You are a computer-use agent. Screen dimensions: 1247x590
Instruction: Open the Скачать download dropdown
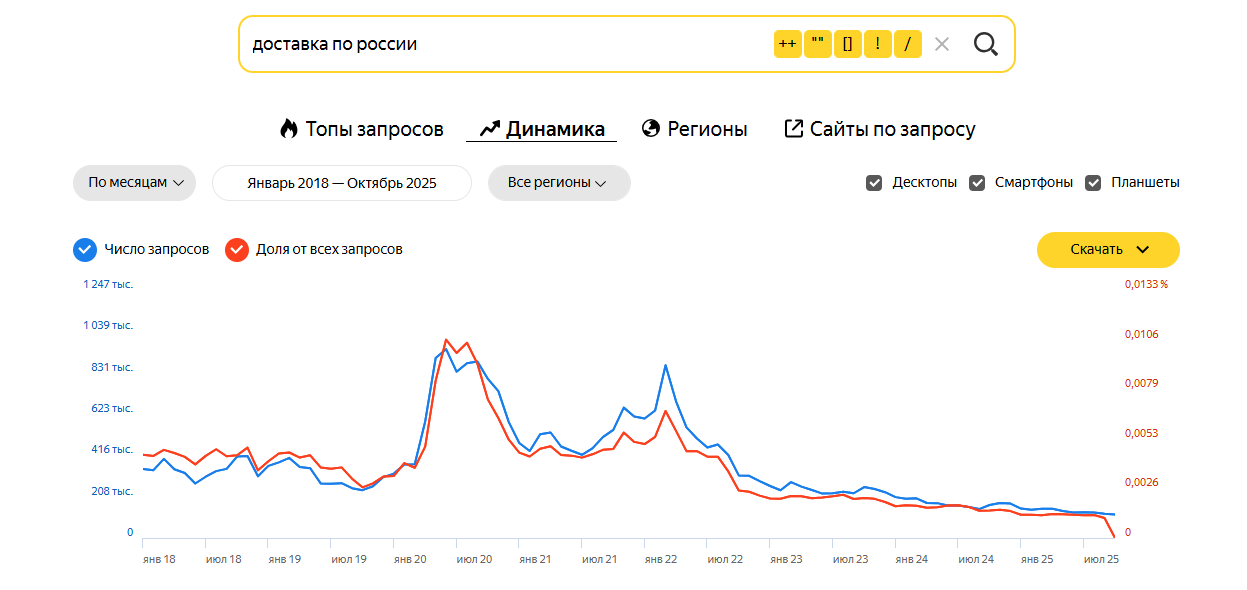1108,250
